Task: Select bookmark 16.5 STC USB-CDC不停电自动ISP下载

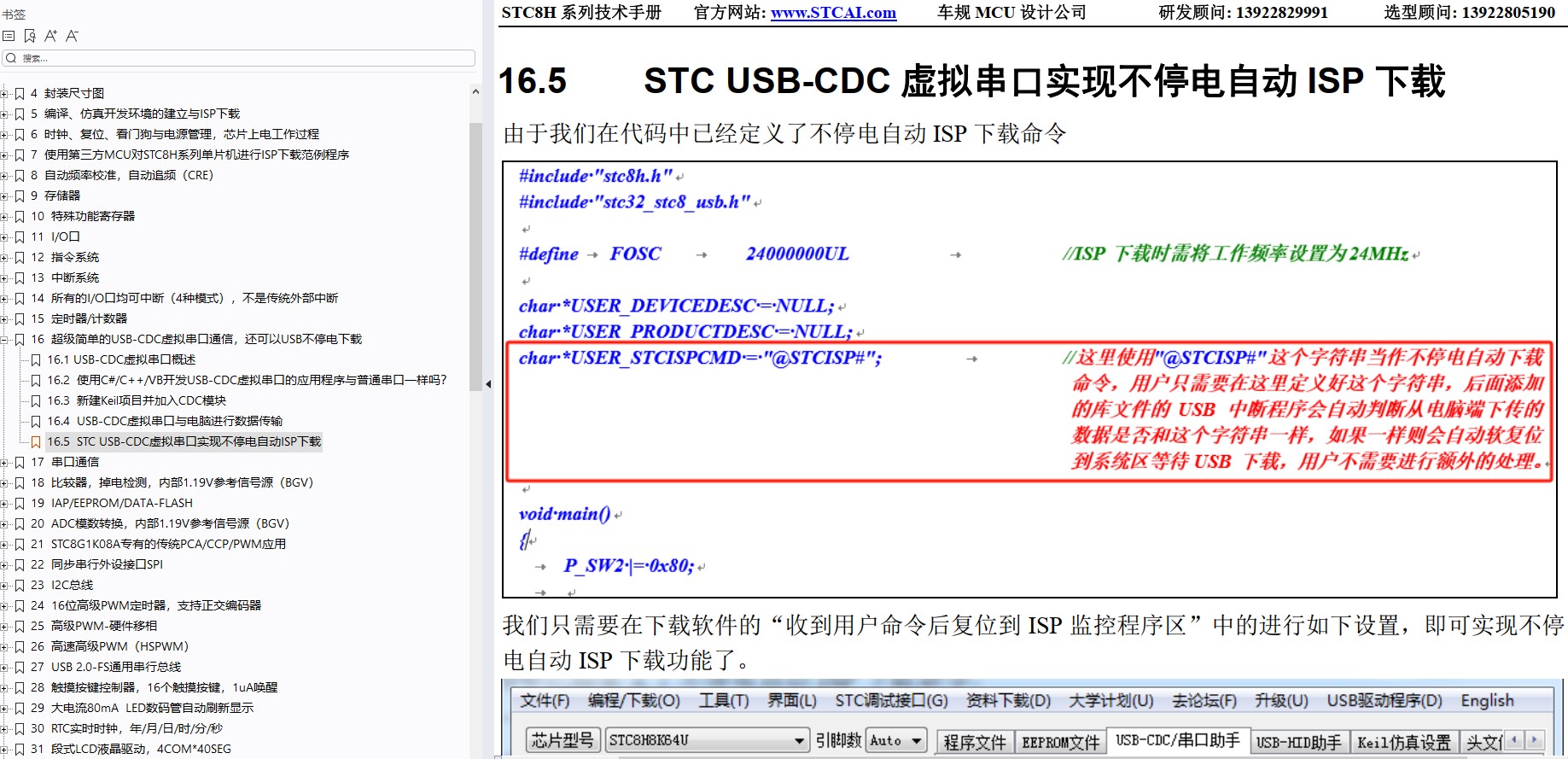Action: click(x=184, y=441)
